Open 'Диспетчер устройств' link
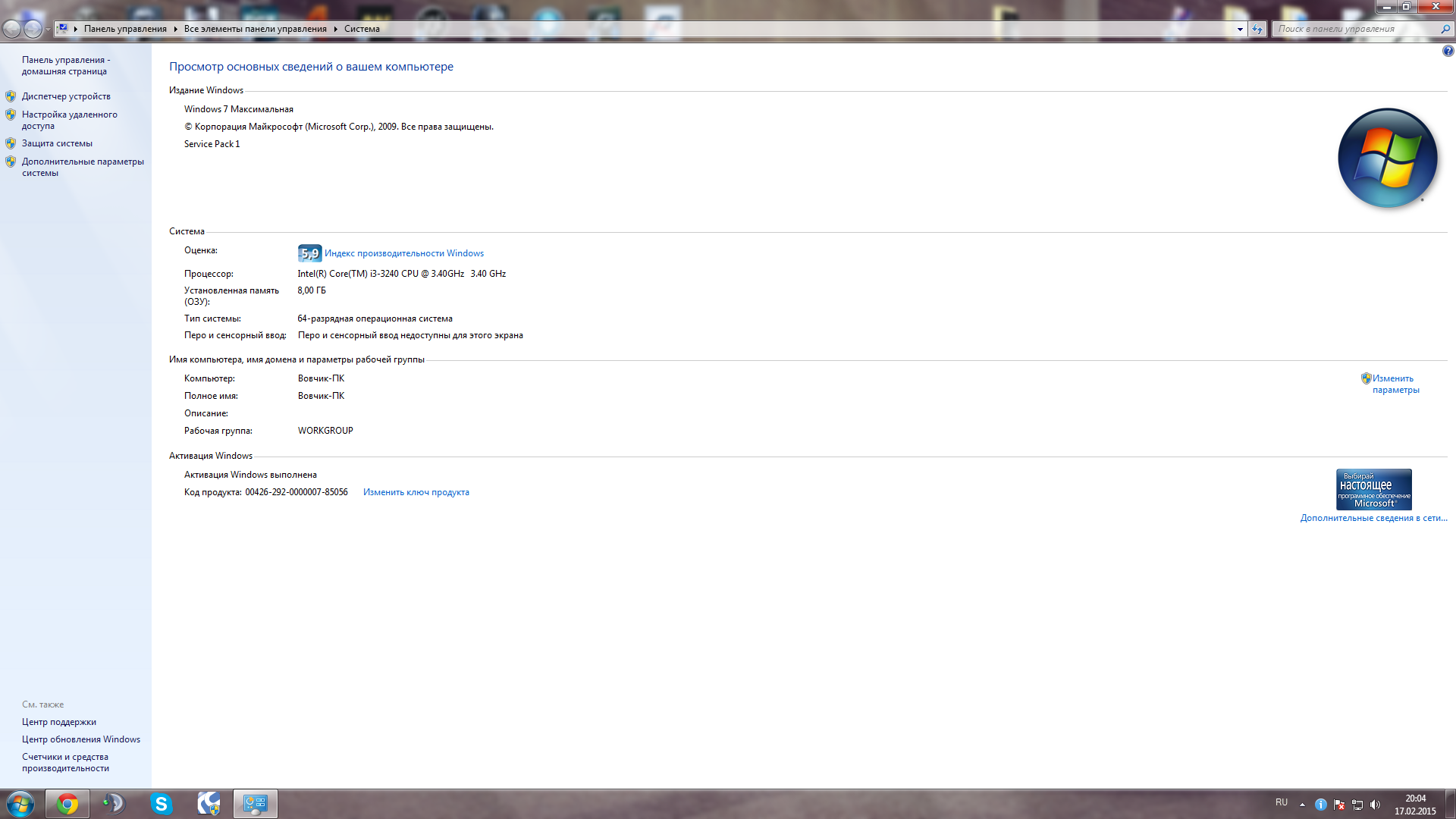The width and height of the screenshot is (1456, 819). (x=66, y=96)
